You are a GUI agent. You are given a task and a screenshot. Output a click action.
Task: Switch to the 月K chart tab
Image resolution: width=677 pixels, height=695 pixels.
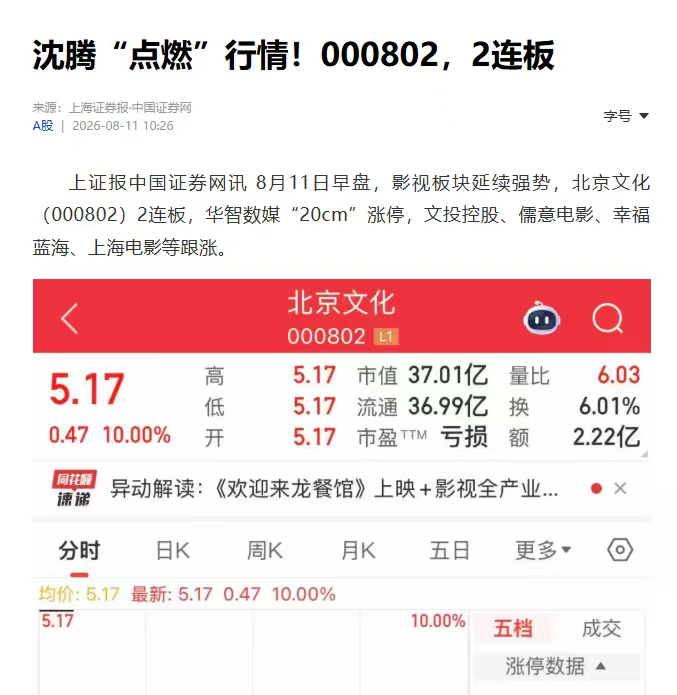pyautogui.click(x=358, y=551)
